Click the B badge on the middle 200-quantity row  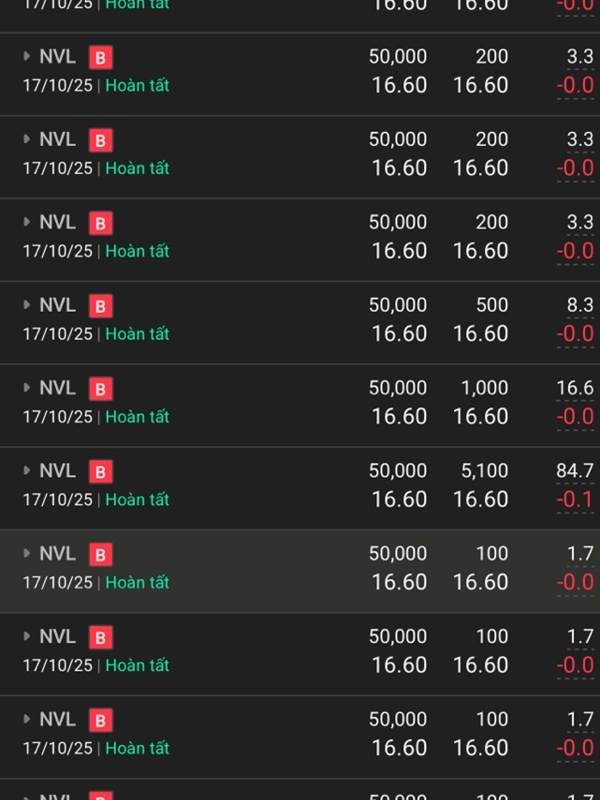pos(100,140)
